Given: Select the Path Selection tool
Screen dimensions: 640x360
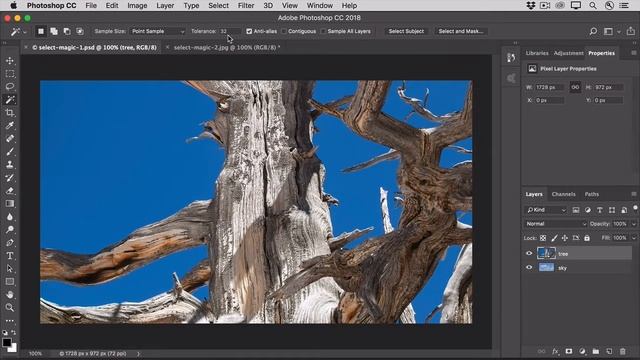Looking at the screenshot, I should (x=10, y=269).
